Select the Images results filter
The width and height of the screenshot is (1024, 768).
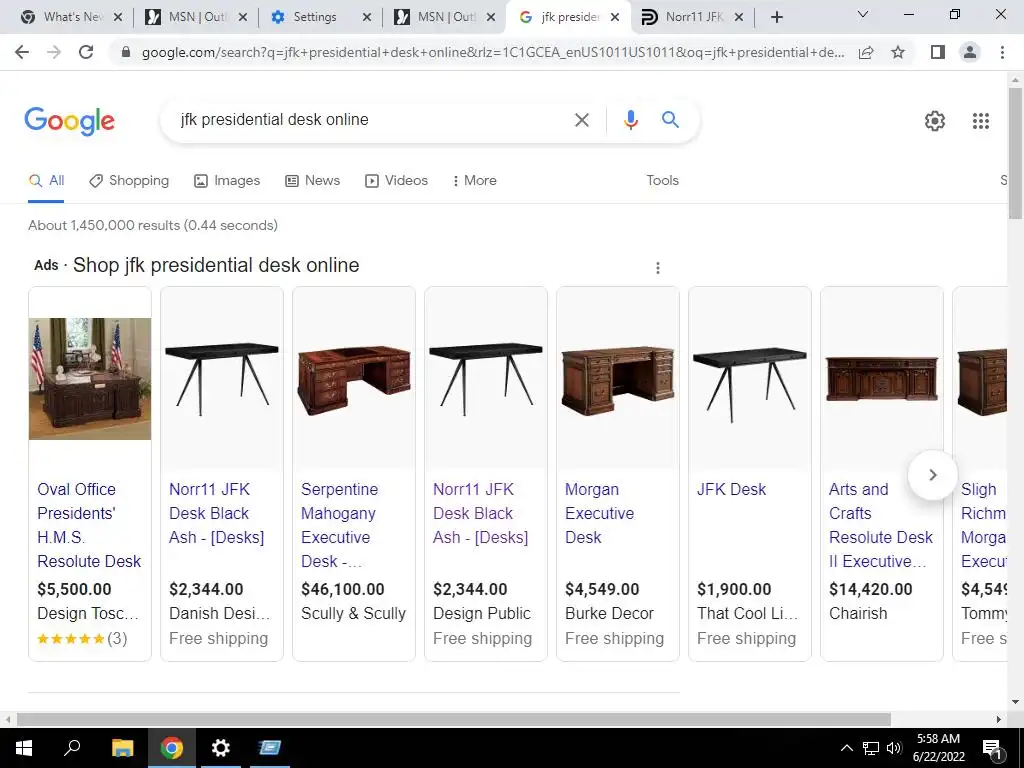click(x=227, y=181)
